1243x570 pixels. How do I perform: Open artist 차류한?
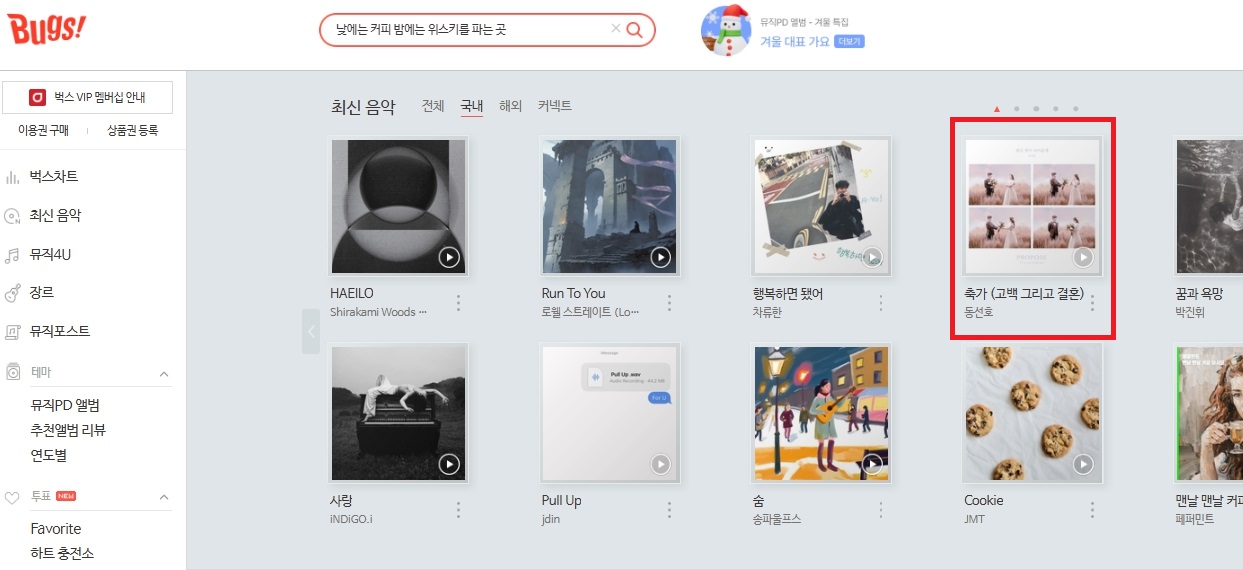pyautogui.click(x=767, y=312)
